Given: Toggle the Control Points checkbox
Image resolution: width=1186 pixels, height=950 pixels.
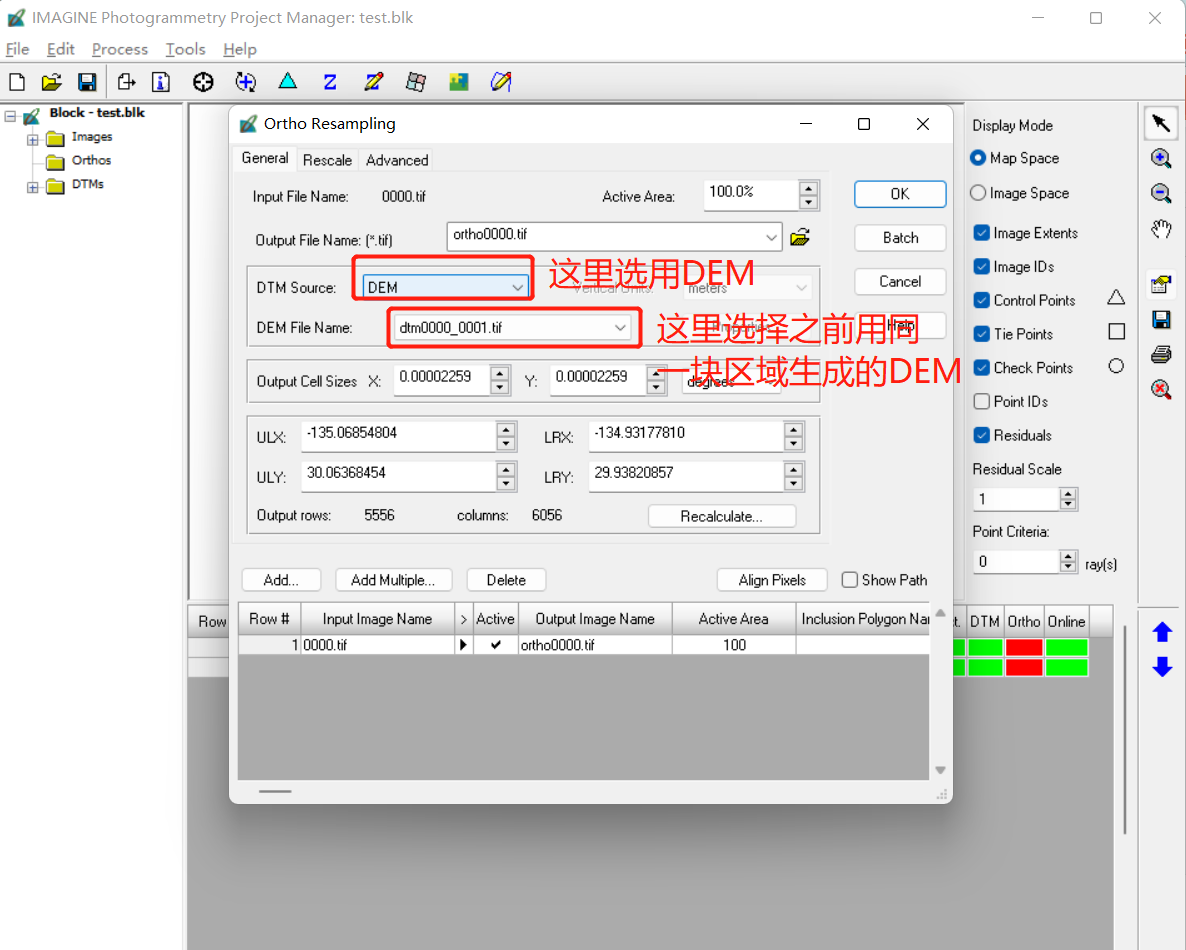Looking at the screenshot, I should click(982, 300).
